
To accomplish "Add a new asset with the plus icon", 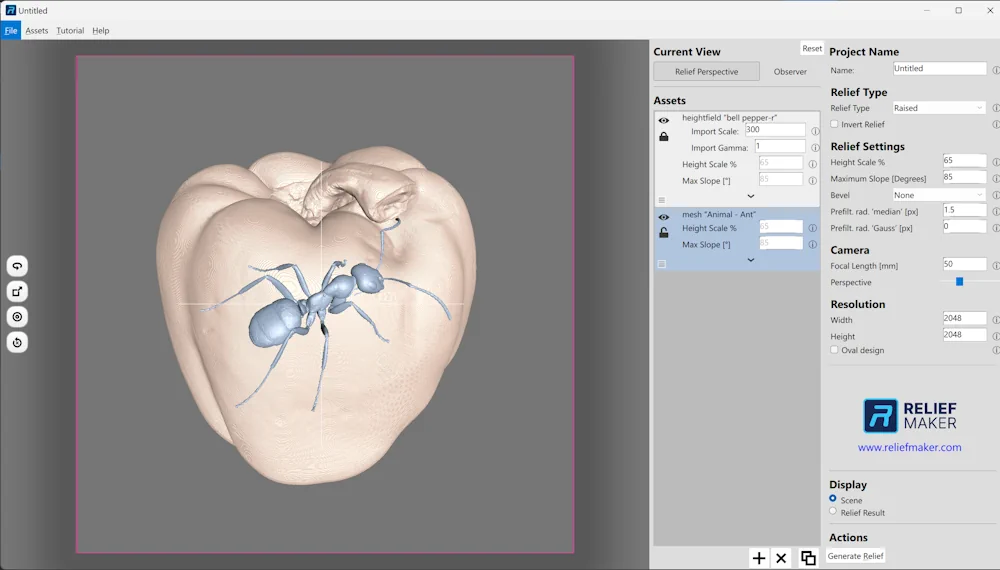I will pos(759,558).
